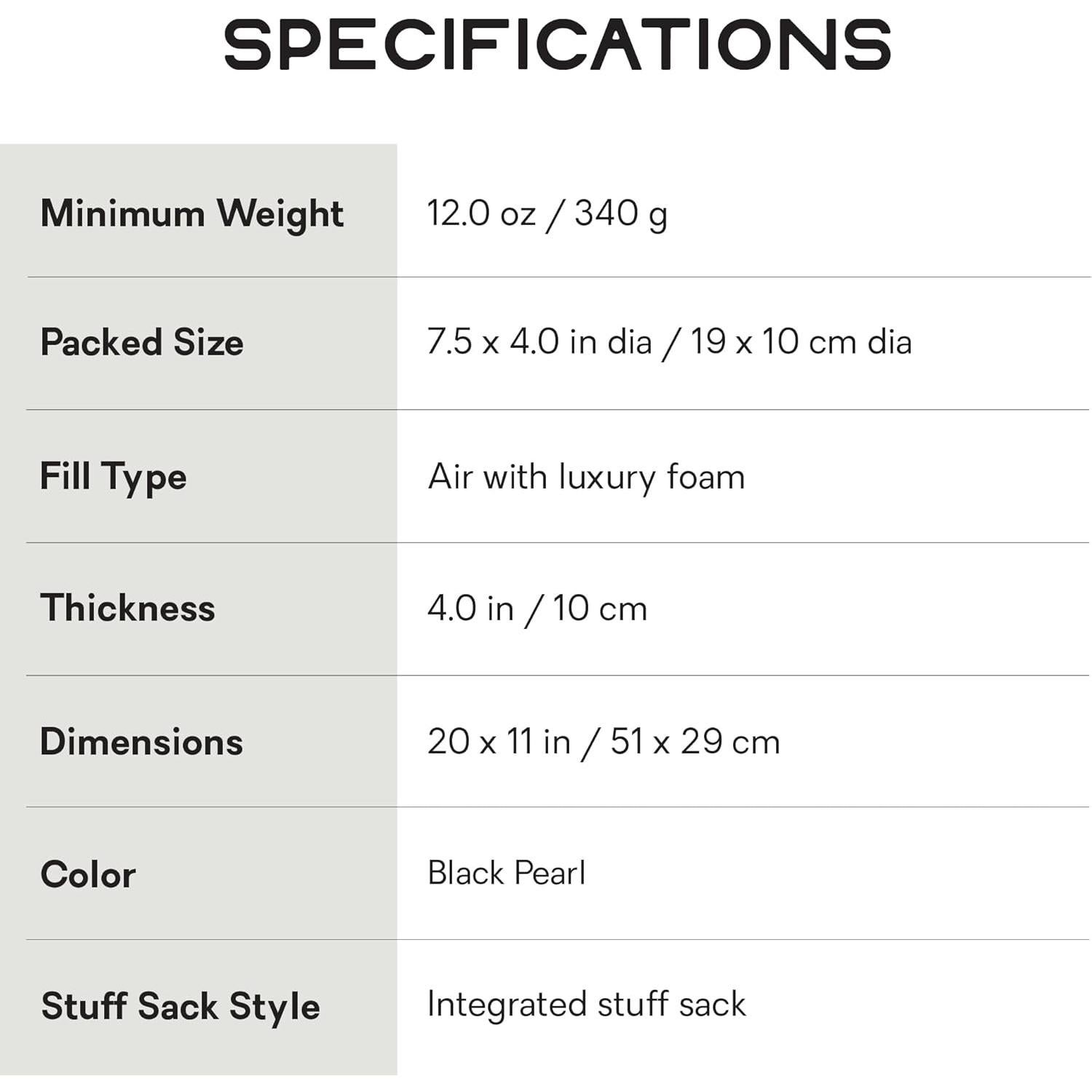This screenshot has width=1092, height=1092.
Task: Select the Black Pearl color value
Action: coord(506,873)
